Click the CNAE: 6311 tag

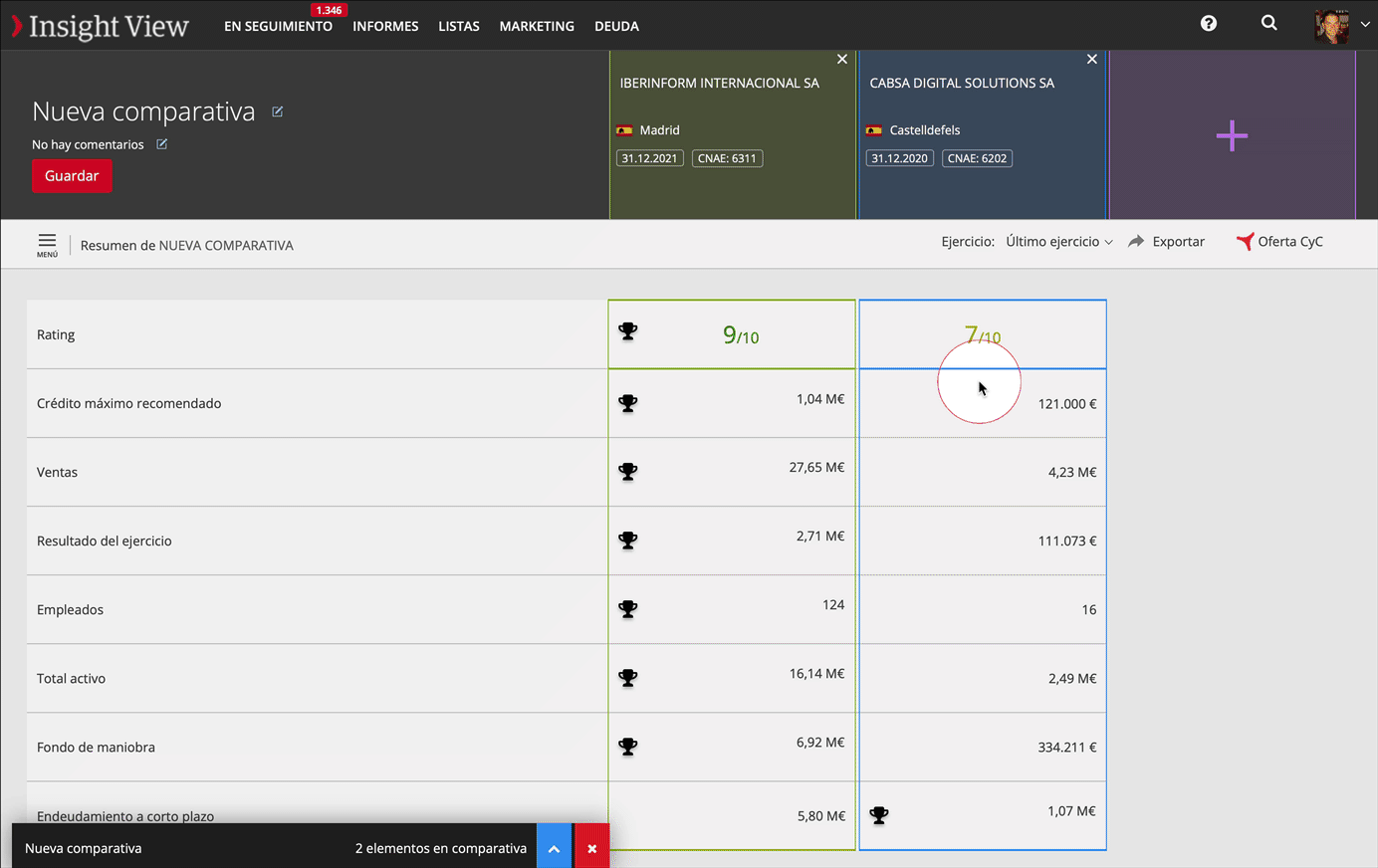pyautogui.click(x=727, y=158)
